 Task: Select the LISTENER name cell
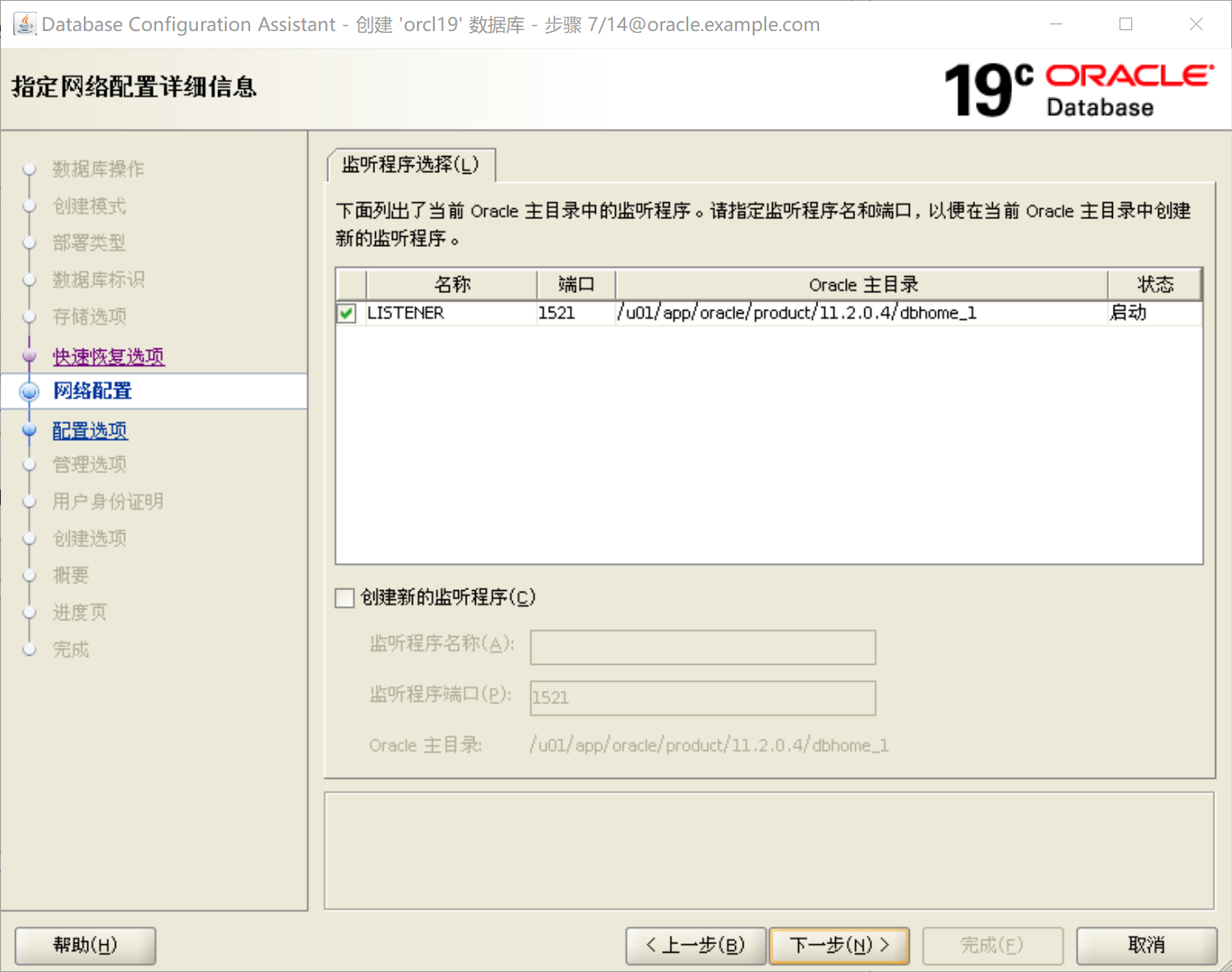(452, 313)
